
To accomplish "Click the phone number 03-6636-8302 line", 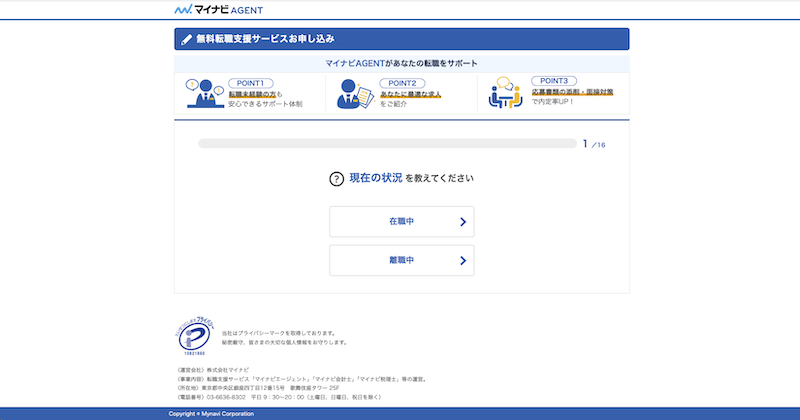I will coord(279,397).
